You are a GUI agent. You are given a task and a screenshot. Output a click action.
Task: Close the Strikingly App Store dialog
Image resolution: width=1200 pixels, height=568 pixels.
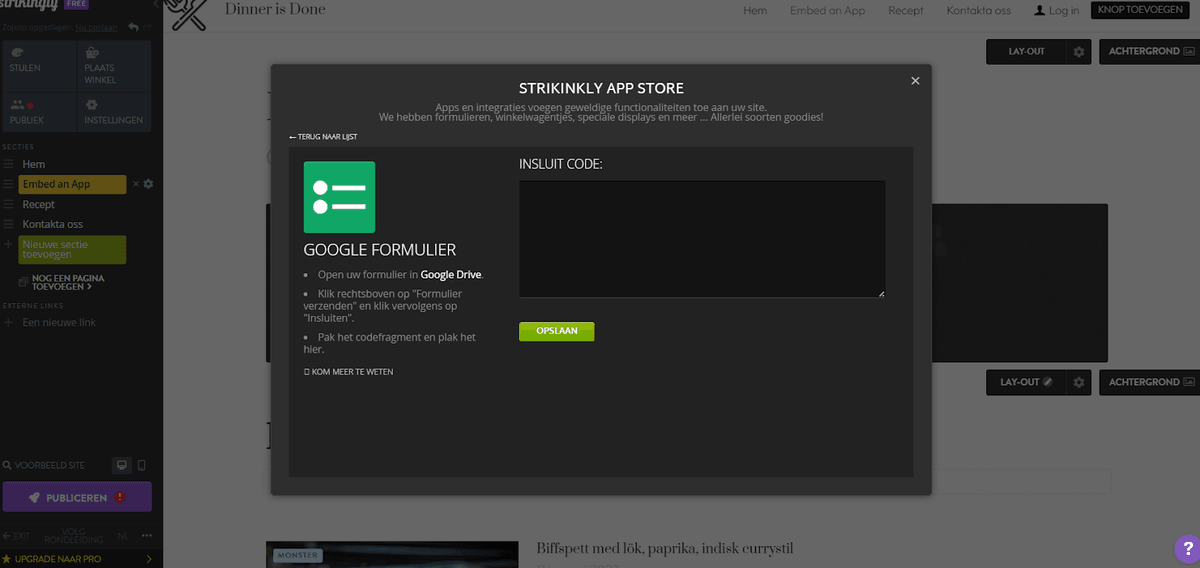click(915, 81)
